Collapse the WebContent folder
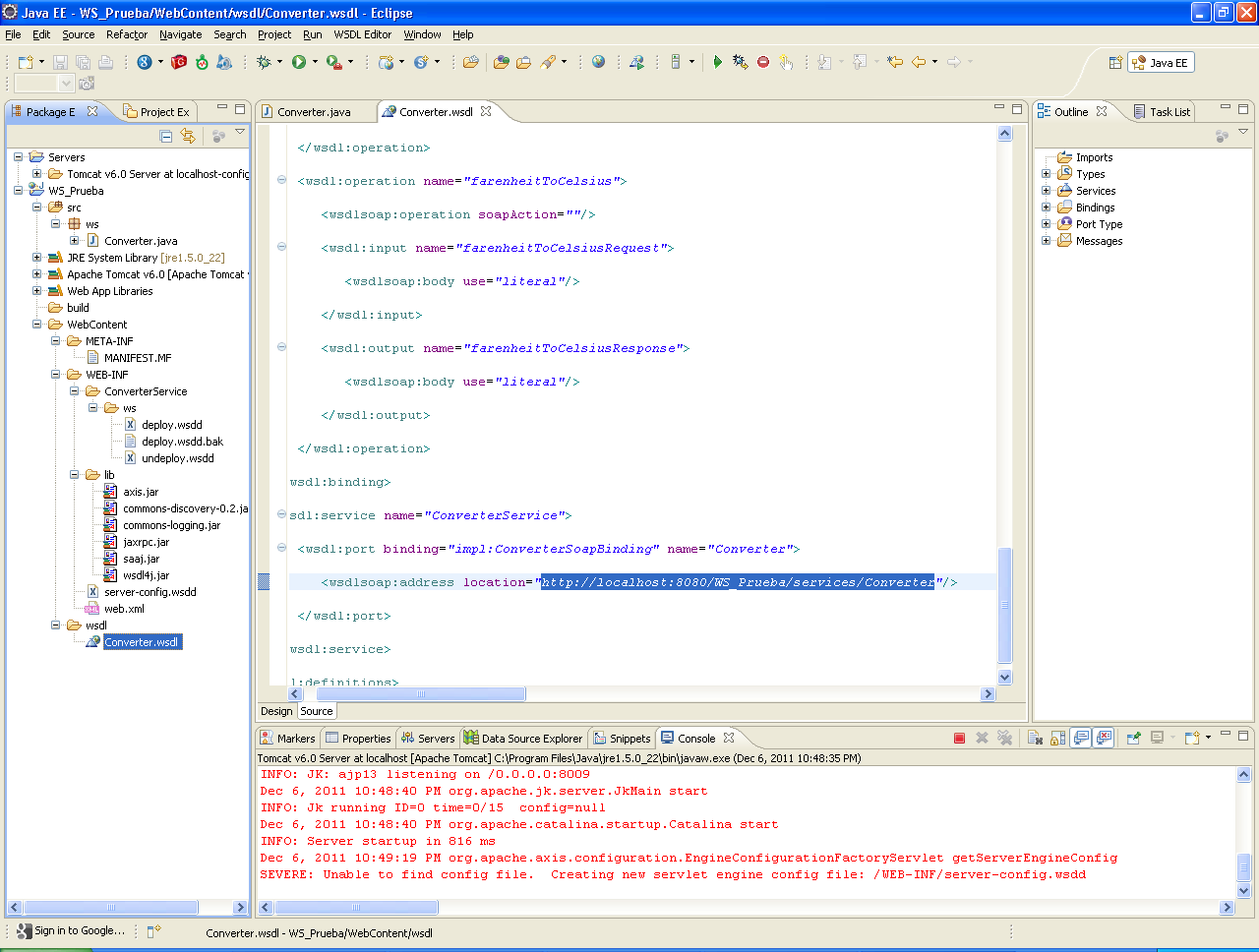Screen dimensions: 1259x952 pos(36,325)
